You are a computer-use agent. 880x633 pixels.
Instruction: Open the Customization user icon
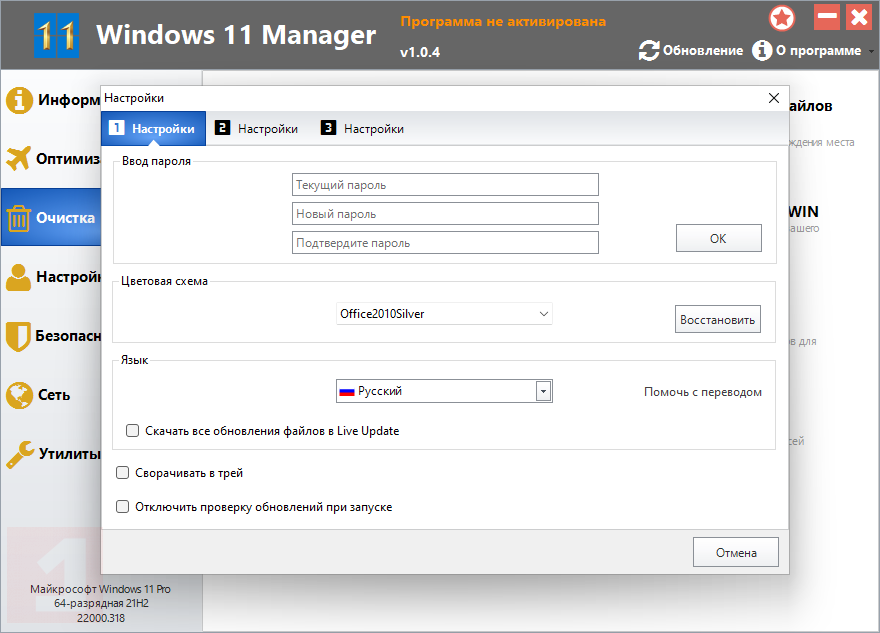tap(19, 277)
